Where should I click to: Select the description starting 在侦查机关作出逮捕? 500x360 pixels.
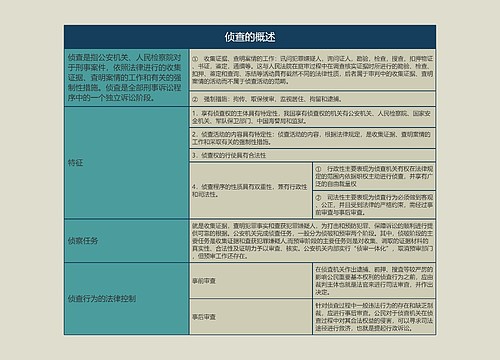click(374, 281)
